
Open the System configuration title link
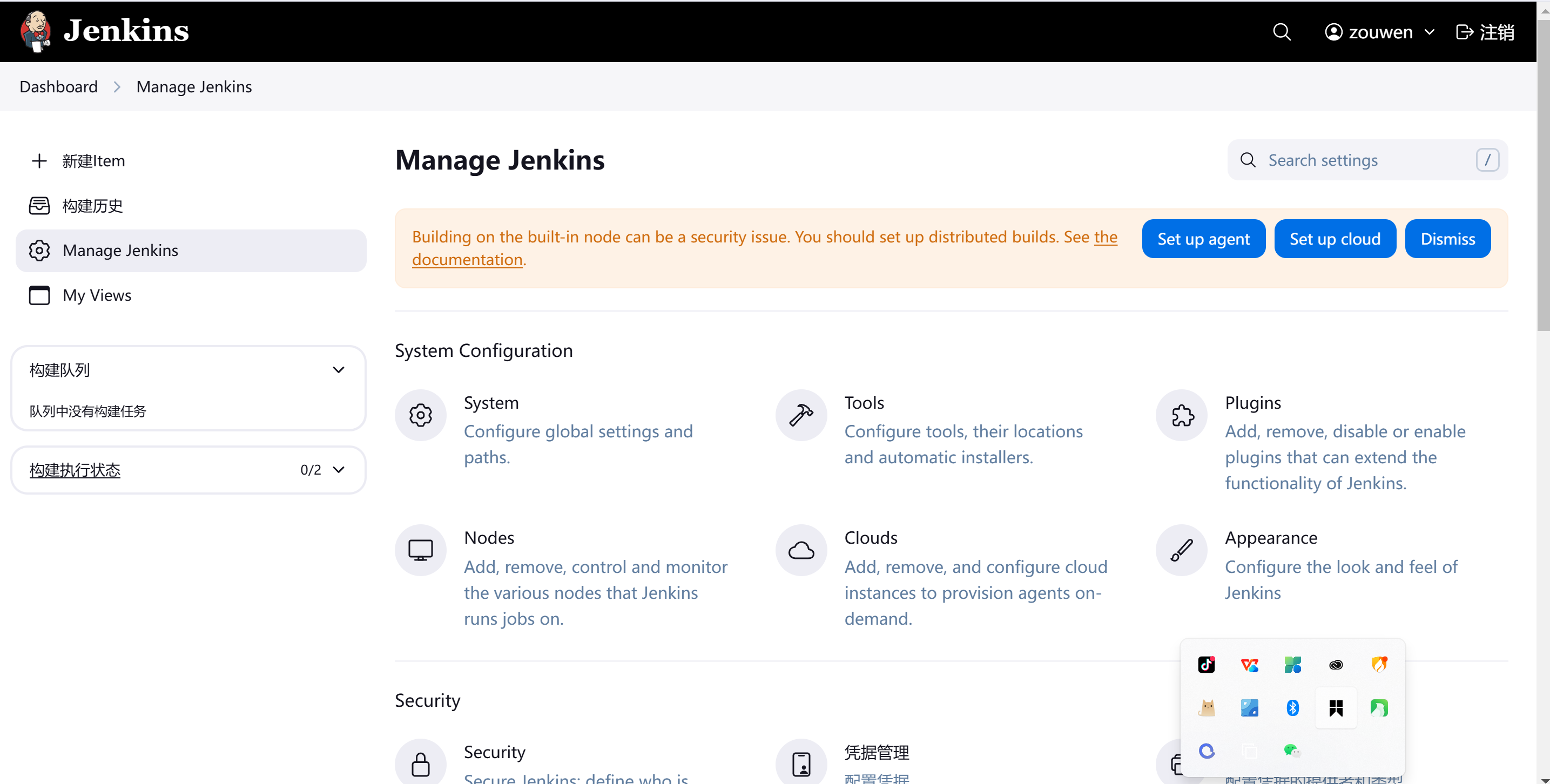491,403
